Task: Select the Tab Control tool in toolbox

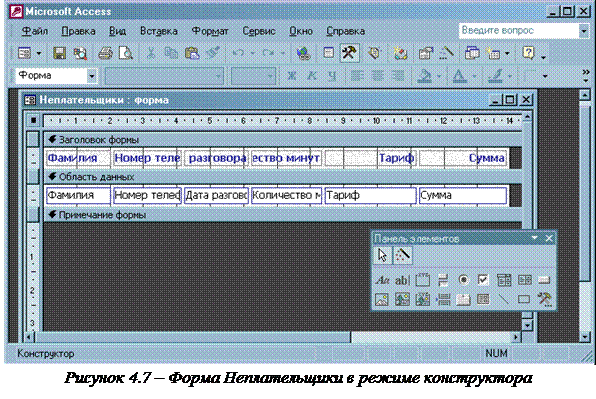Action: (463, 299)
